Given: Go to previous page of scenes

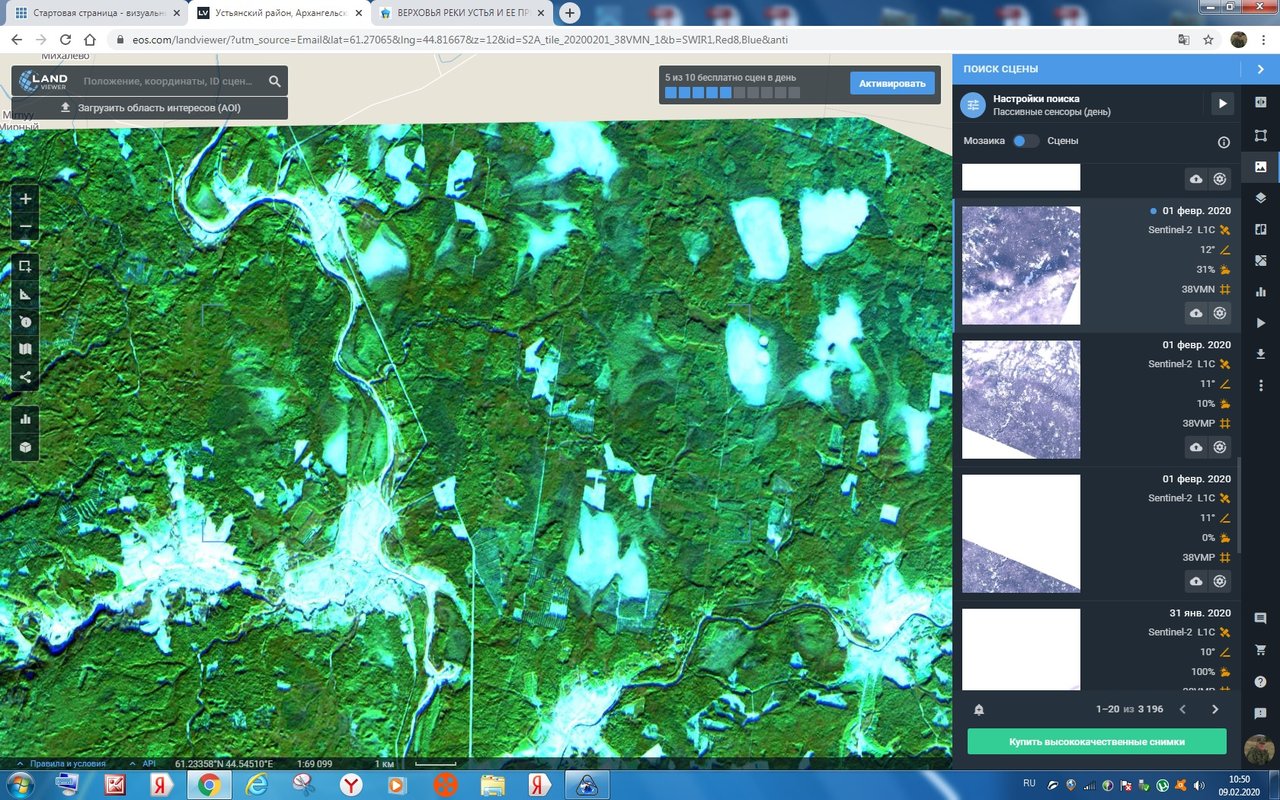Looking at the screenshot, I should (1182, 709).
